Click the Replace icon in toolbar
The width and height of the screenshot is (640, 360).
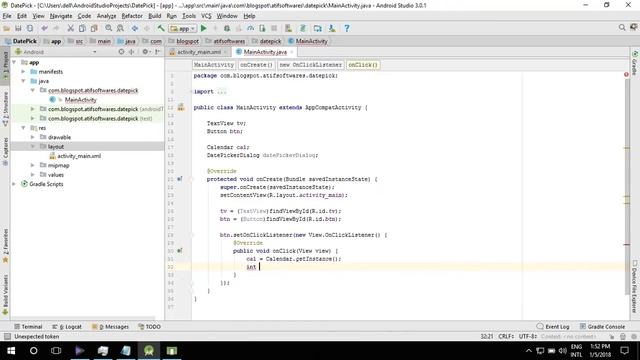click(x=120, y=28)
